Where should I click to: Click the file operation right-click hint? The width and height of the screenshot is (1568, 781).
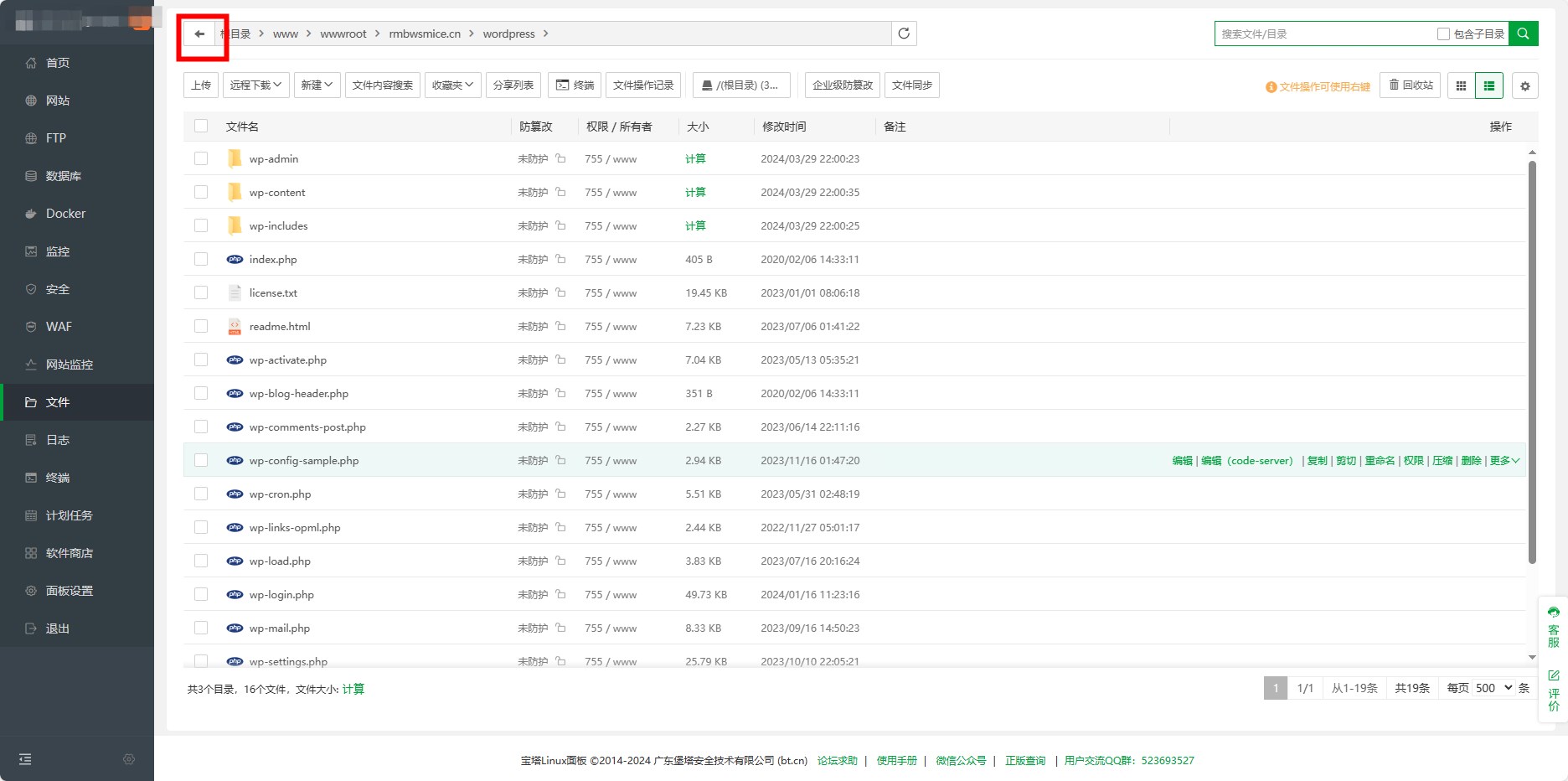click(1318, 86)
